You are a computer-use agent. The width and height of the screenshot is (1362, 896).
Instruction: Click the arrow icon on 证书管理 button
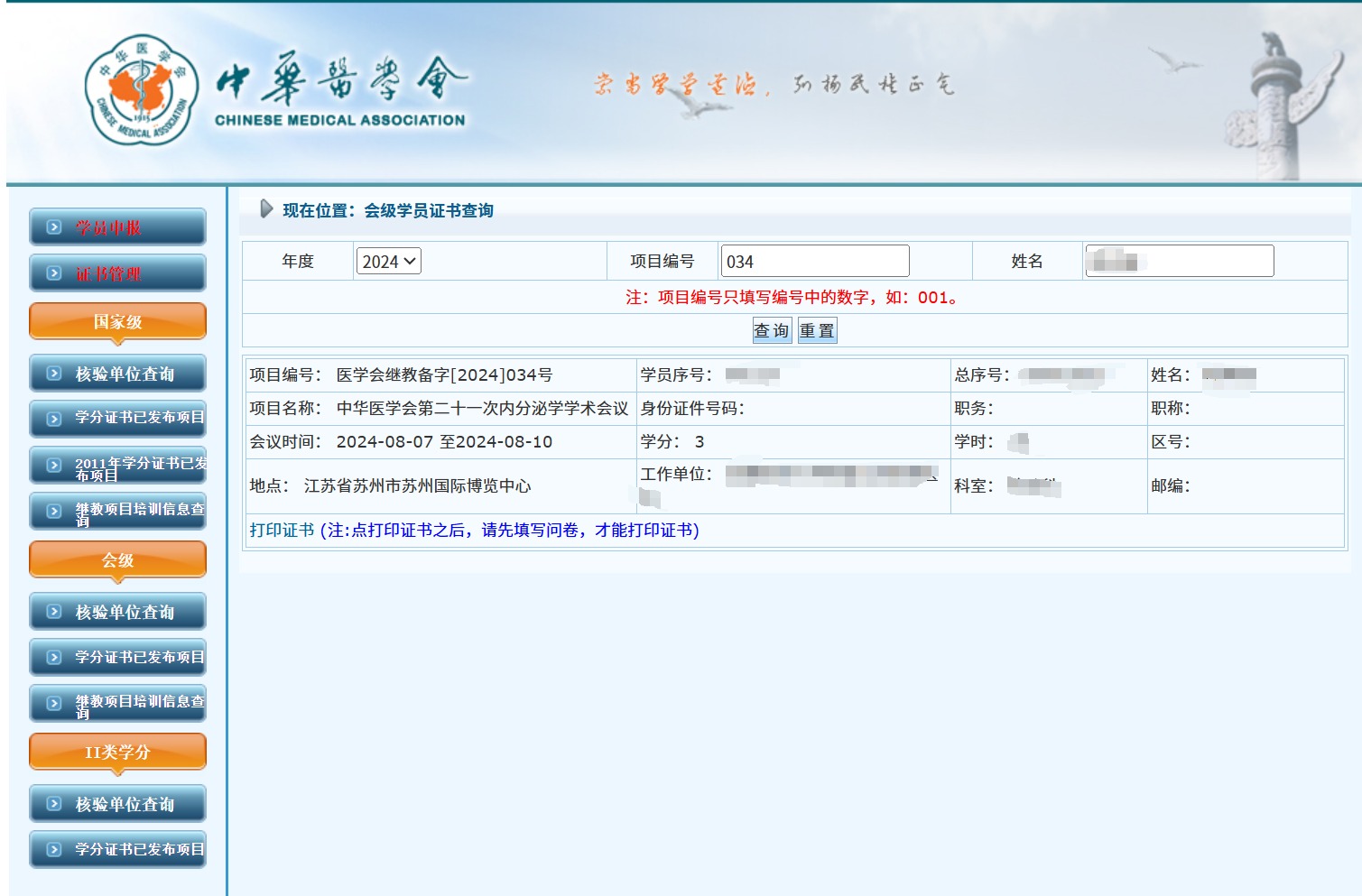54,273
